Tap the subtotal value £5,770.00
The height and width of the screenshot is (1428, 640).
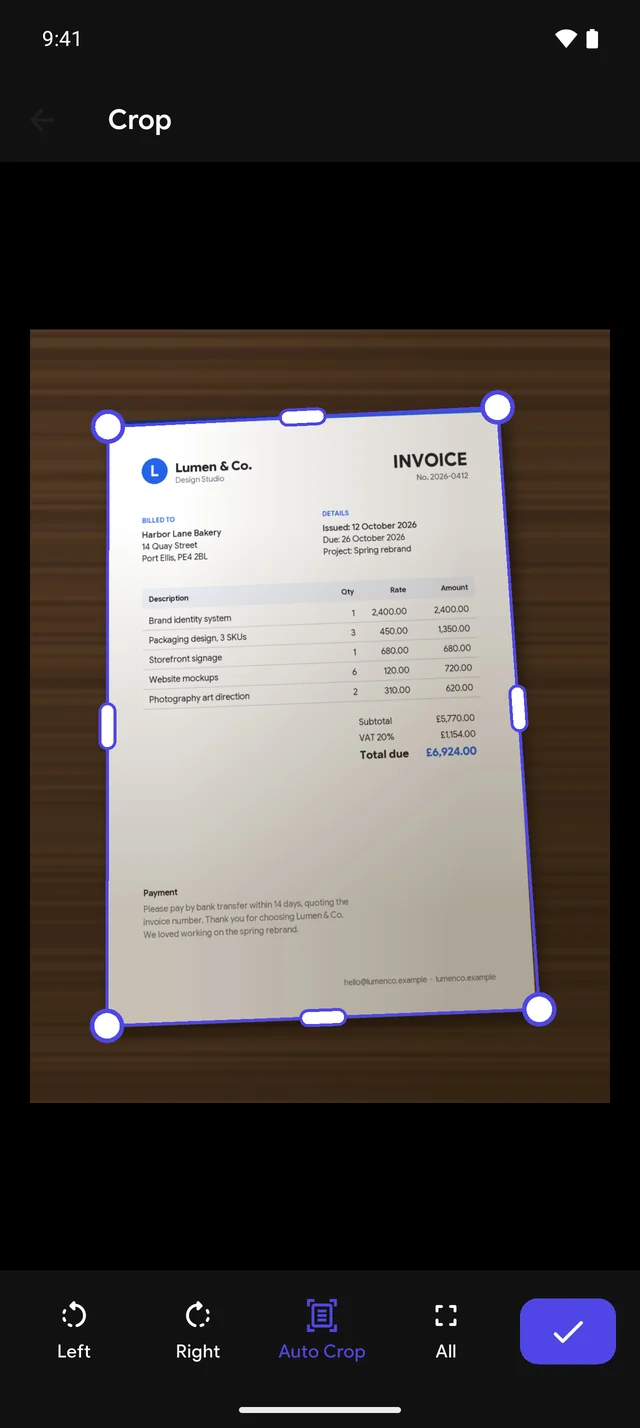coord(455,718)
